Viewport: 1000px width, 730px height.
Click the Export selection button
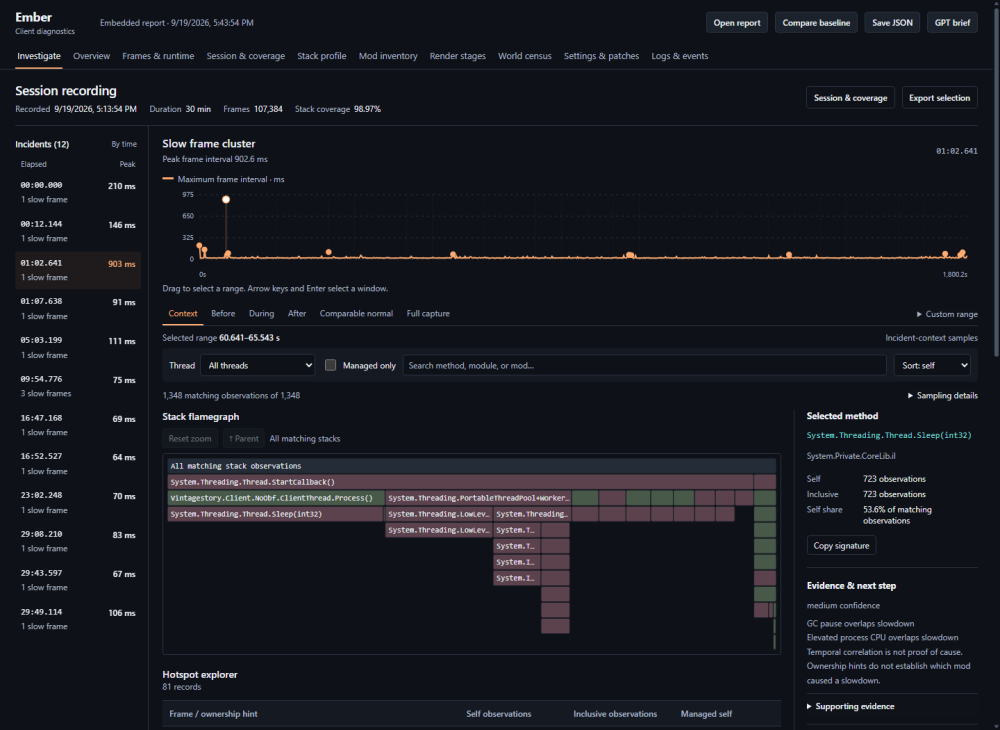point(939,98)
